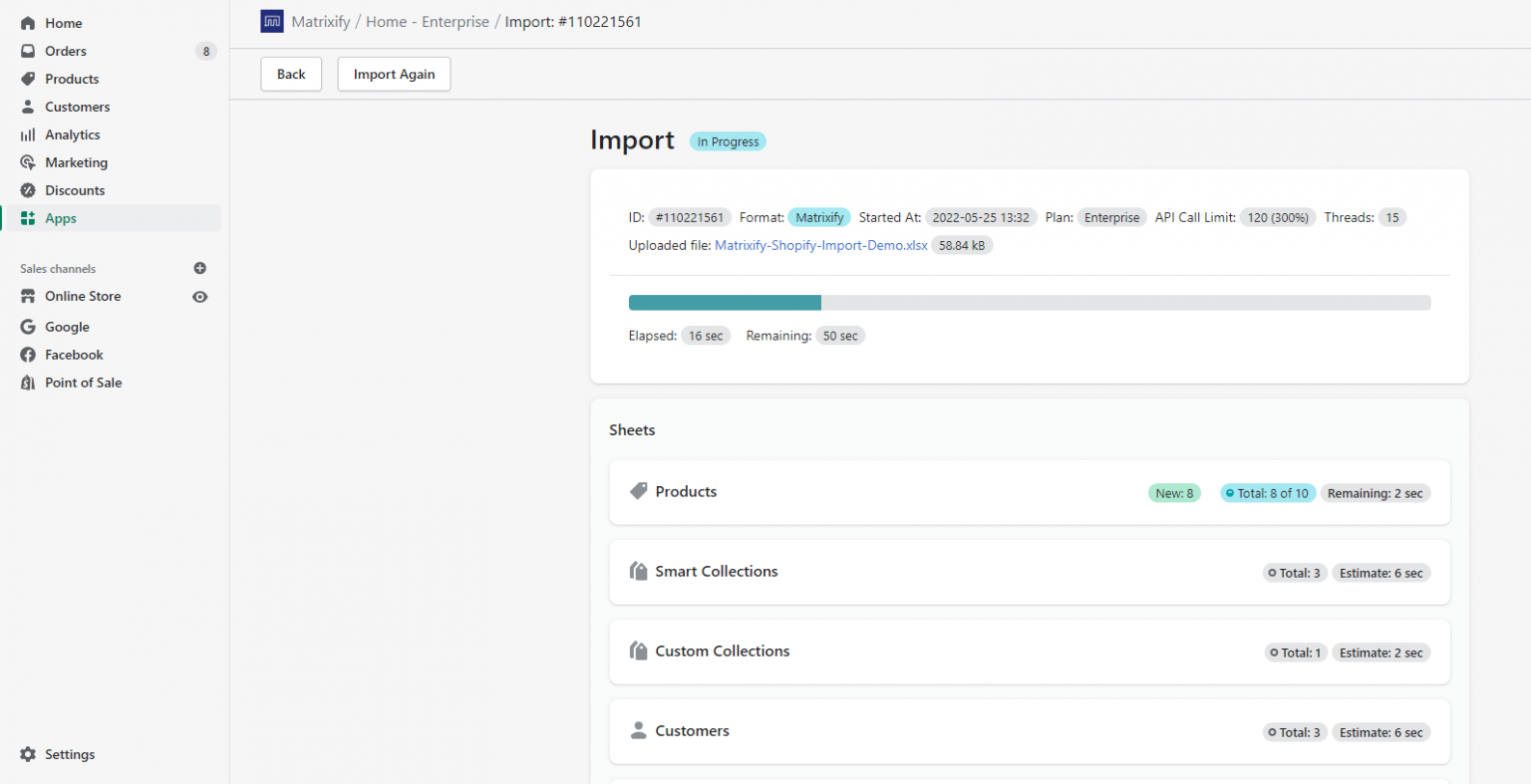This screenshot has width=1531, height=784.
Task: Add a new sales channel with the plus icon
Action: [x=199, y=268]
